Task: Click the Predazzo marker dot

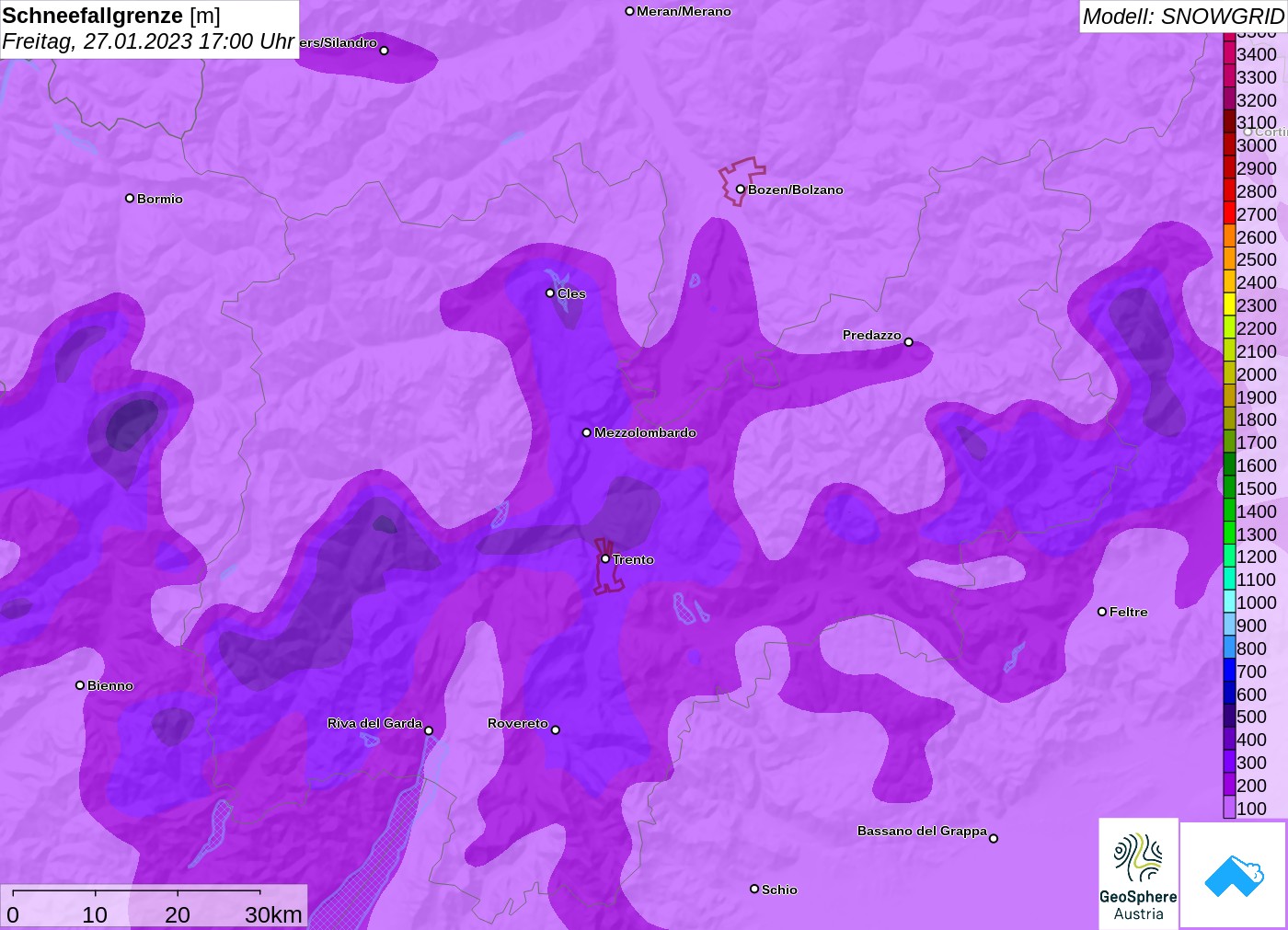Action: [908, 342]
